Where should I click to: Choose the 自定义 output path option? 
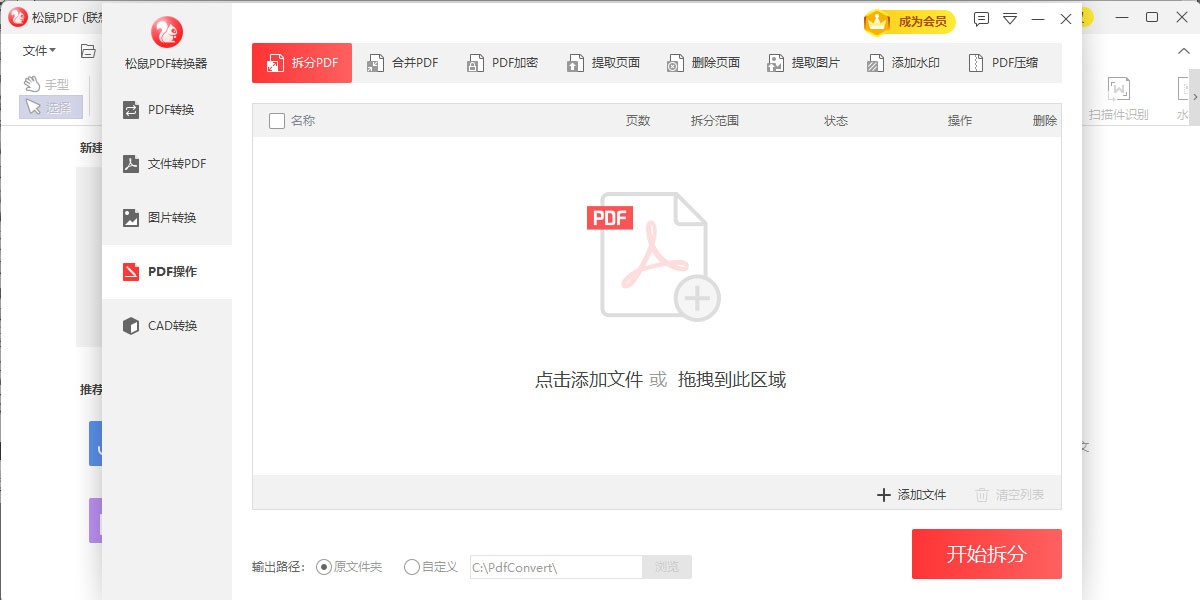[x=412, y=567]
